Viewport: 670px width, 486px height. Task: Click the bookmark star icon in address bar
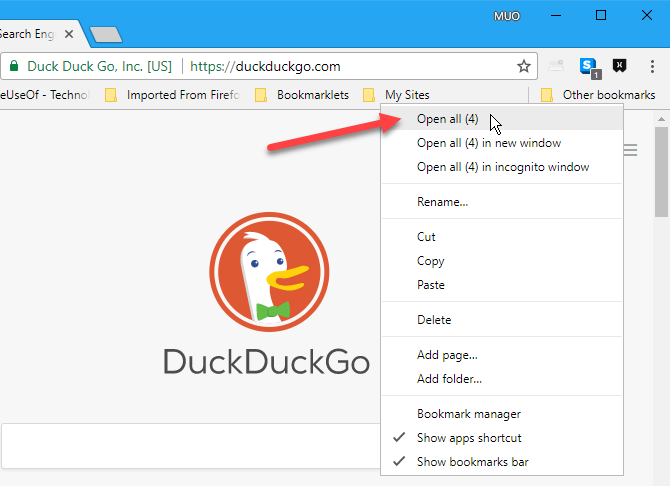(523, 67)
